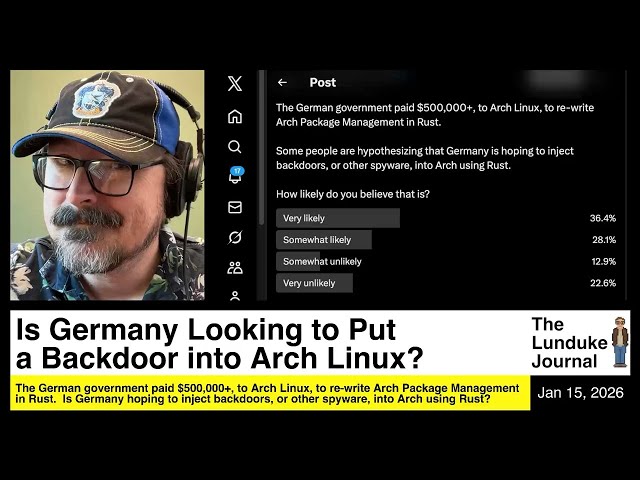Select the 'Somewhat likely' poll bar
This screenshot has height=480, width=640.
click(x=324, y=240)
